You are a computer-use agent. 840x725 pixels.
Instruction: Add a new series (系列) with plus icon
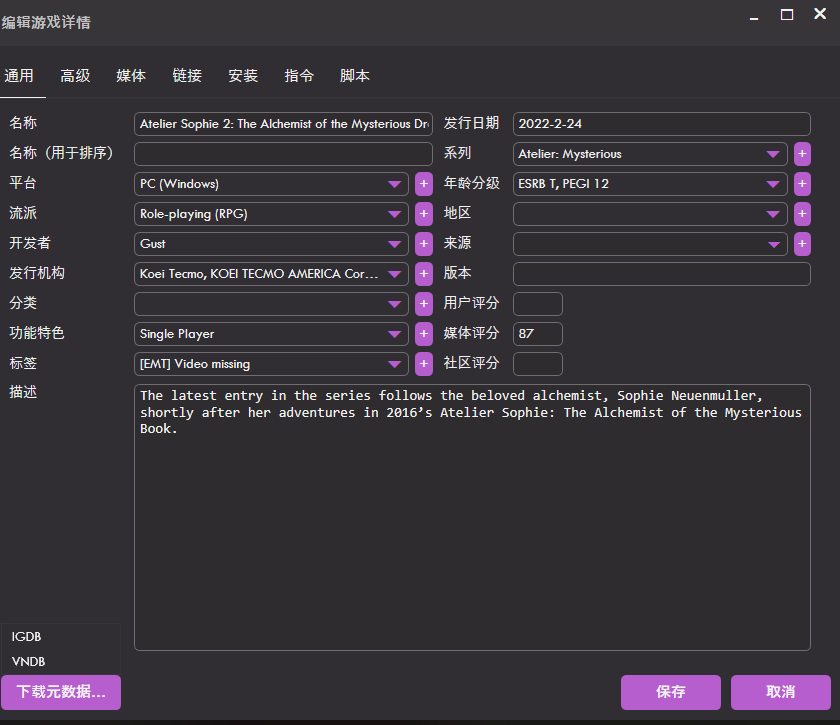[x=802, y=154]
